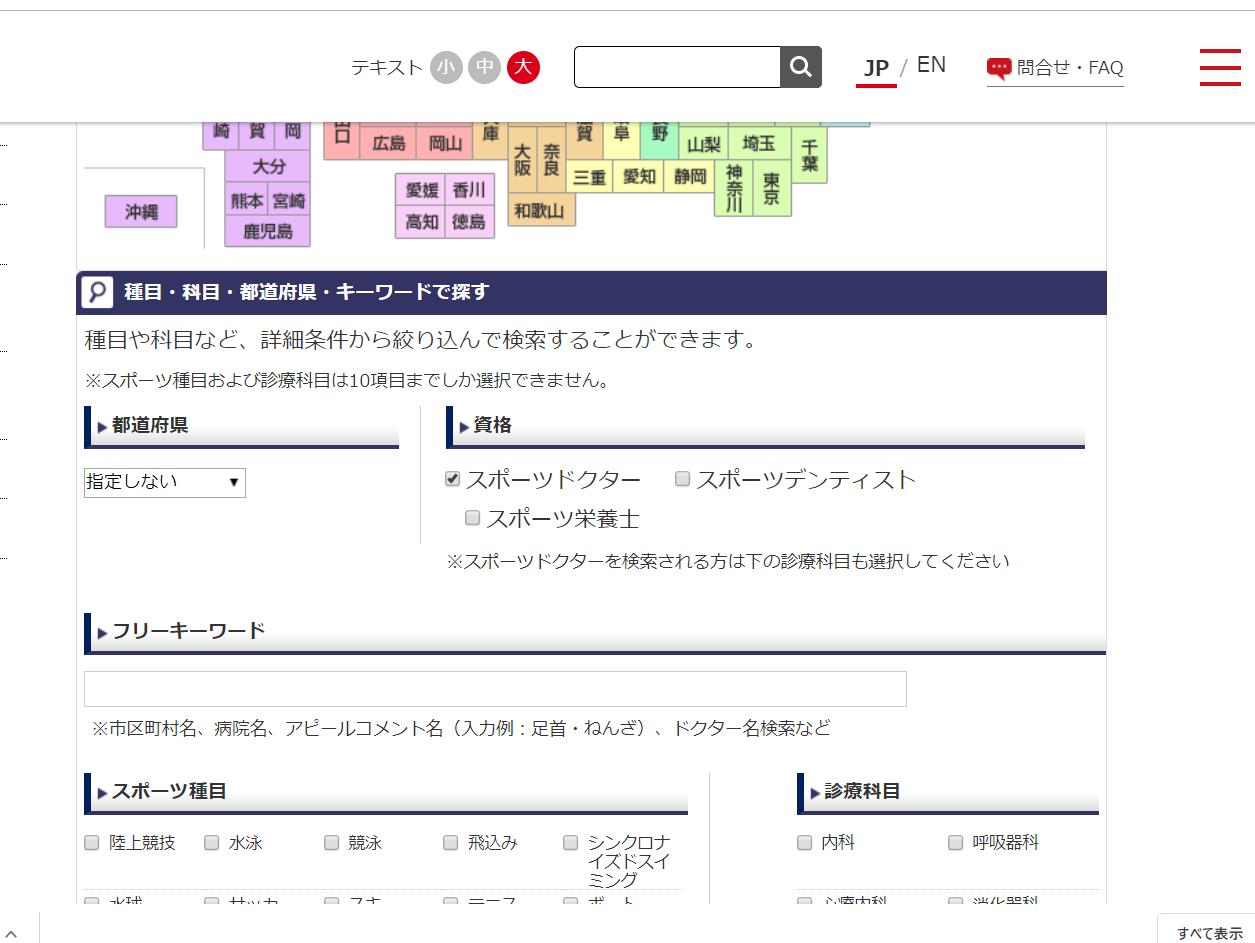
Task: Check the スポーツデンティスト checkbox
Action: coord(682,479)
